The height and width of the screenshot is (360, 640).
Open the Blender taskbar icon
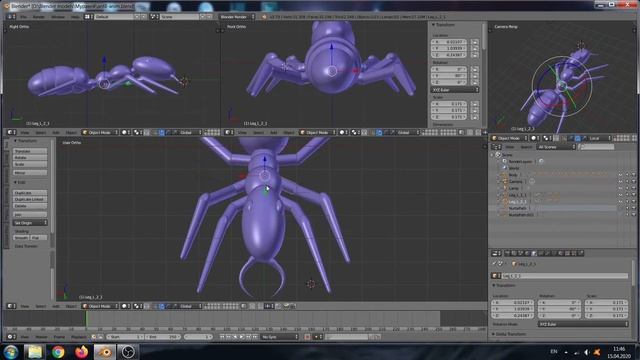click(x=104, y=351)
